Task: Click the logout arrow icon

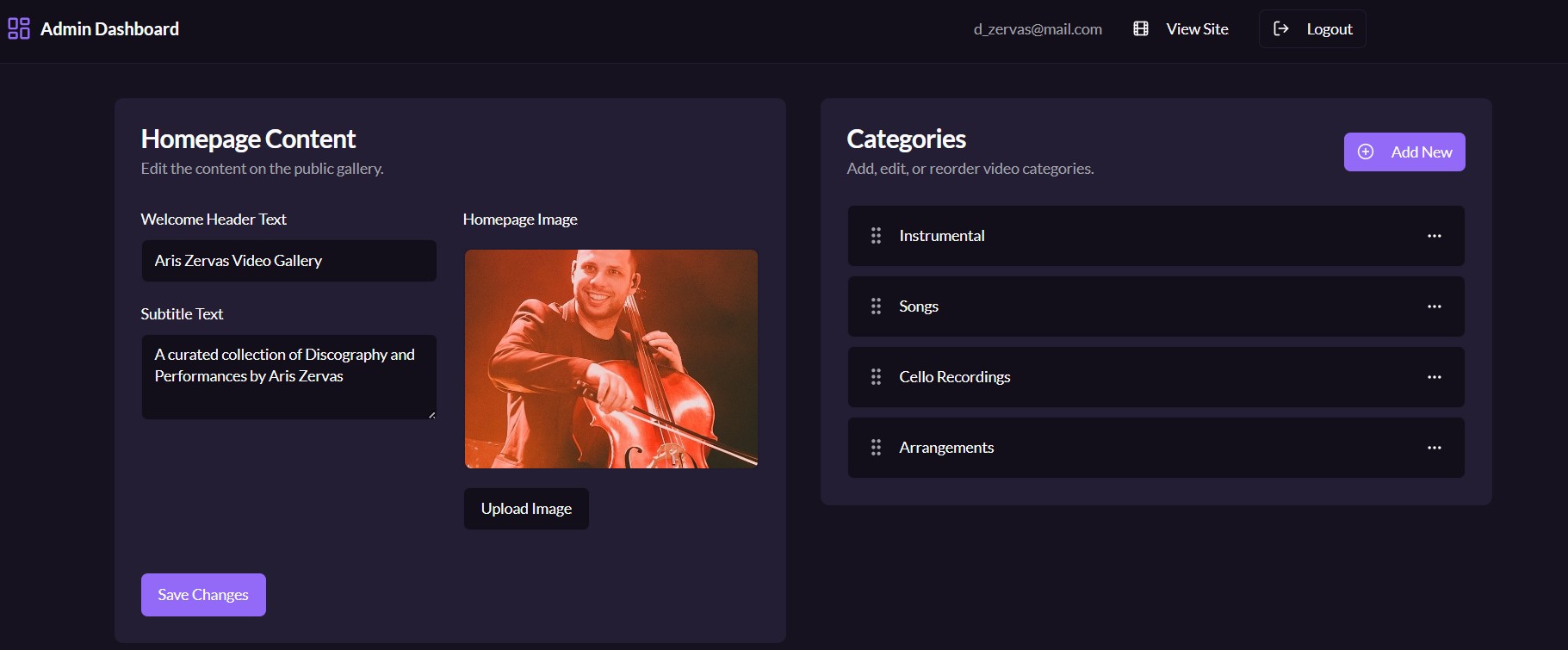Action: (x=1281, y=28)
